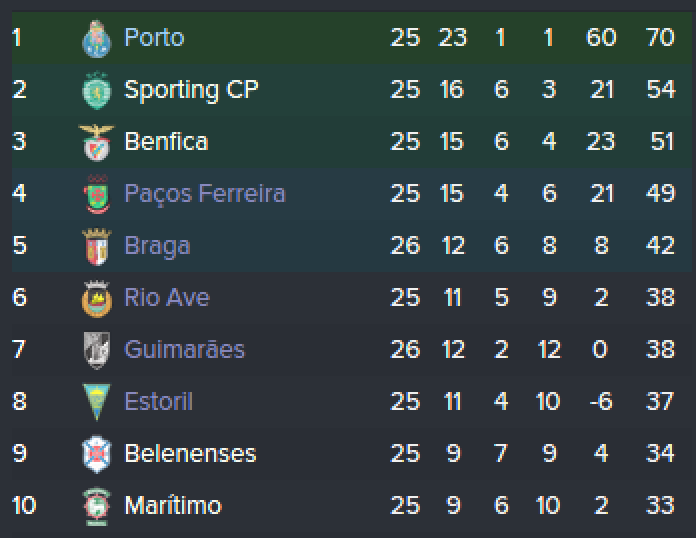This screenshot has height=538, width=696.
Task: Select the Guimarães team name
Action: click(184, 350)
